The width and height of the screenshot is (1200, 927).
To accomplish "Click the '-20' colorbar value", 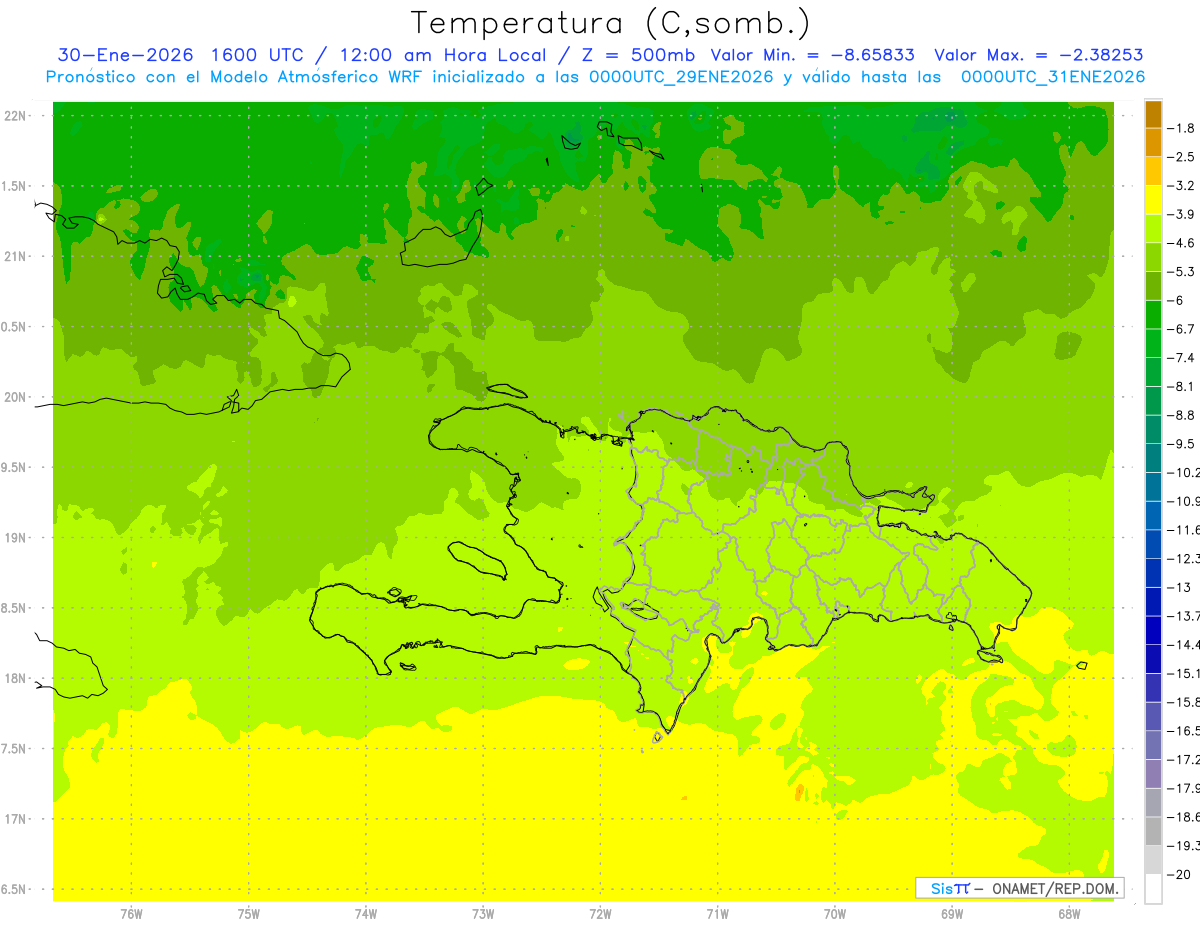I will click(x=1179, y=874).
